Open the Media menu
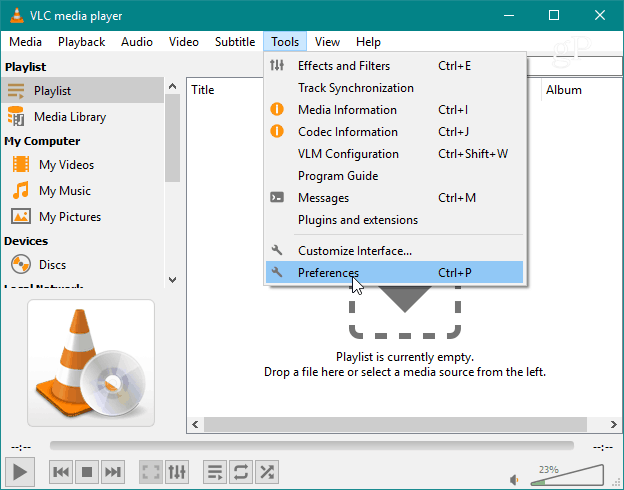Screen dimensions: 624x490 pyautogui.click(x=25, y=42)
